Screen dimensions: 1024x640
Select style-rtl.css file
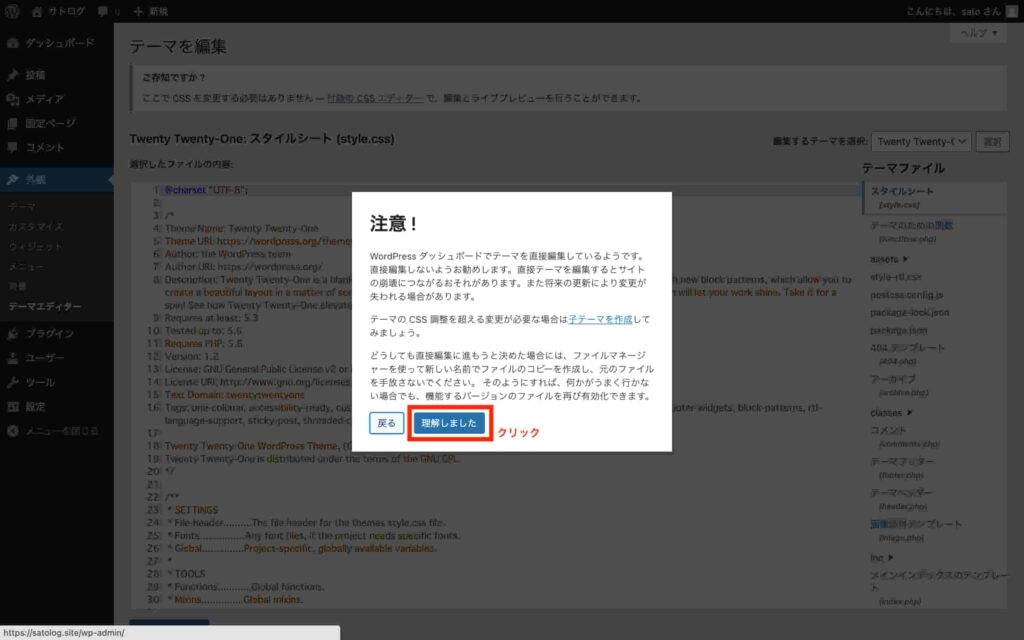[x=895, y=277]
